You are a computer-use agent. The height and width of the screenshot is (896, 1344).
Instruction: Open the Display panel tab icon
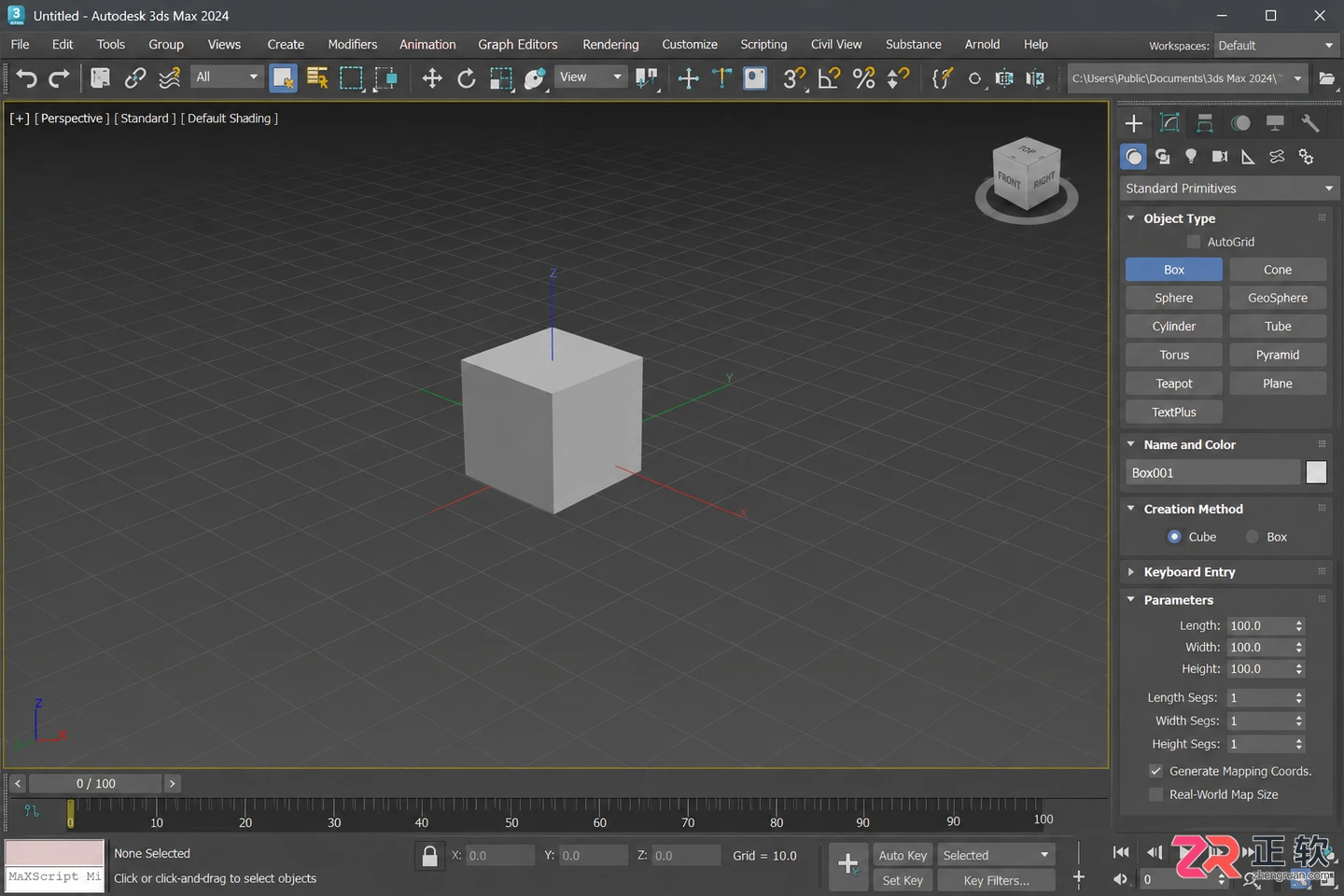pyautogui.click(x=1275, y=123)
